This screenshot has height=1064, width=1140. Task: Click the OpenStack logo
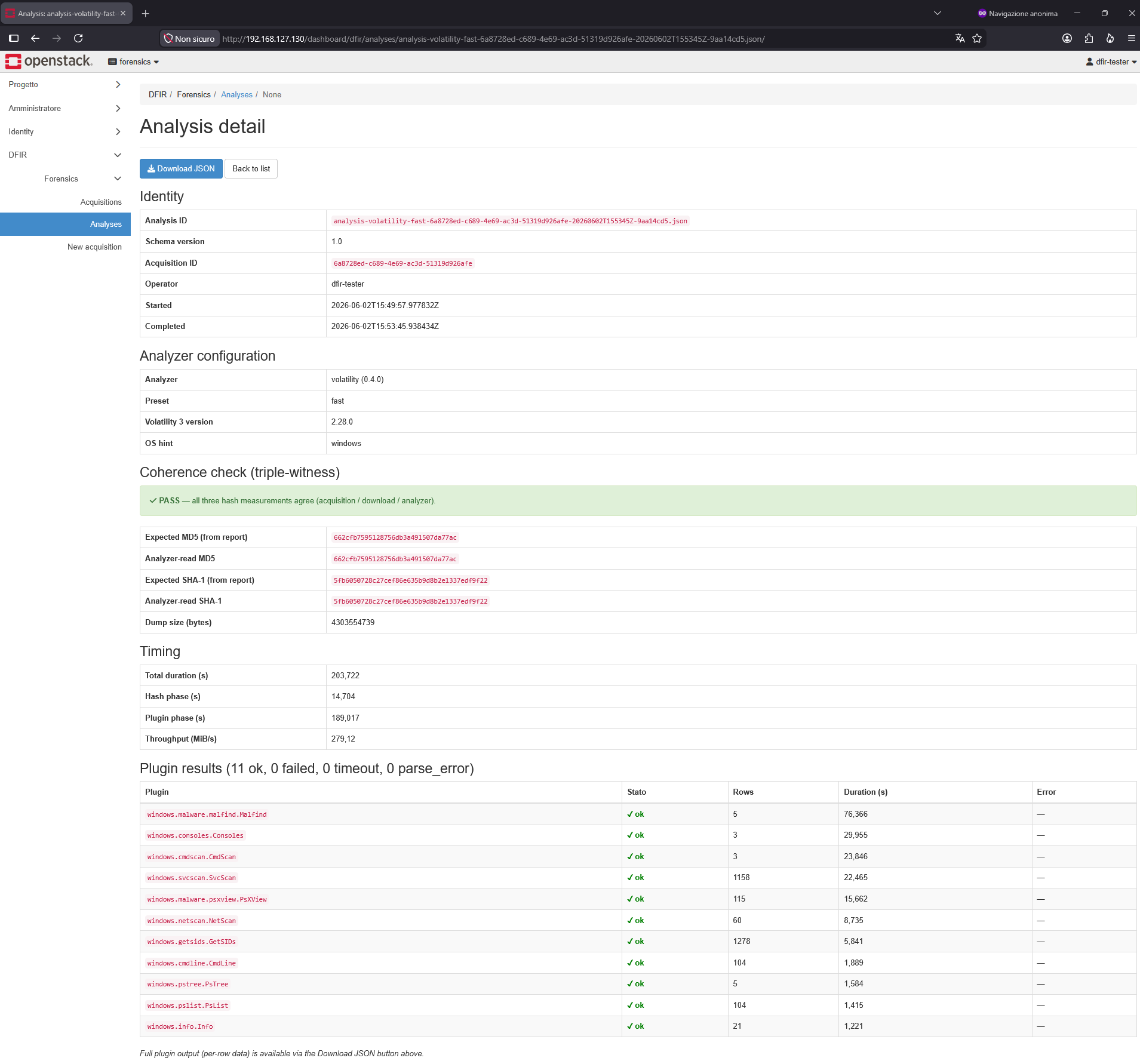pyautogui.click(x=49, y=61)
